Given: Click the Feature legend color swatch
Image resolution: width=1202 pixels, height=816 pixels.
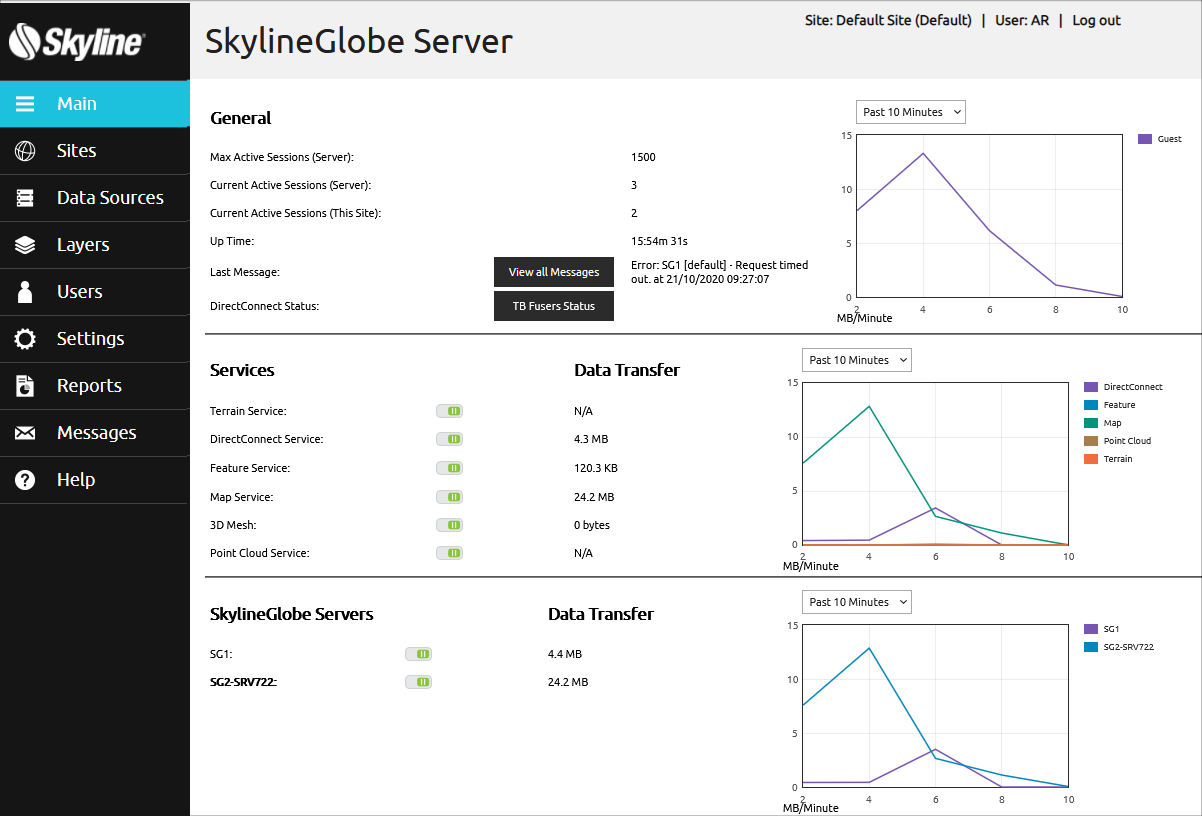Looking at the screenshot, I should (x=1091, y=405).
